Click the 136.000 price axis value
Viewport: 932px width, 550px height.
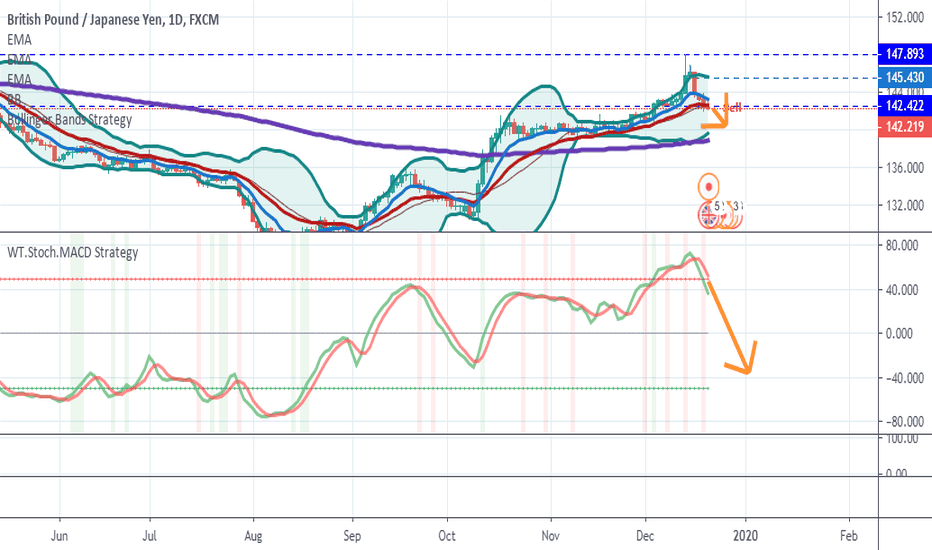click(x=904, y=168)
